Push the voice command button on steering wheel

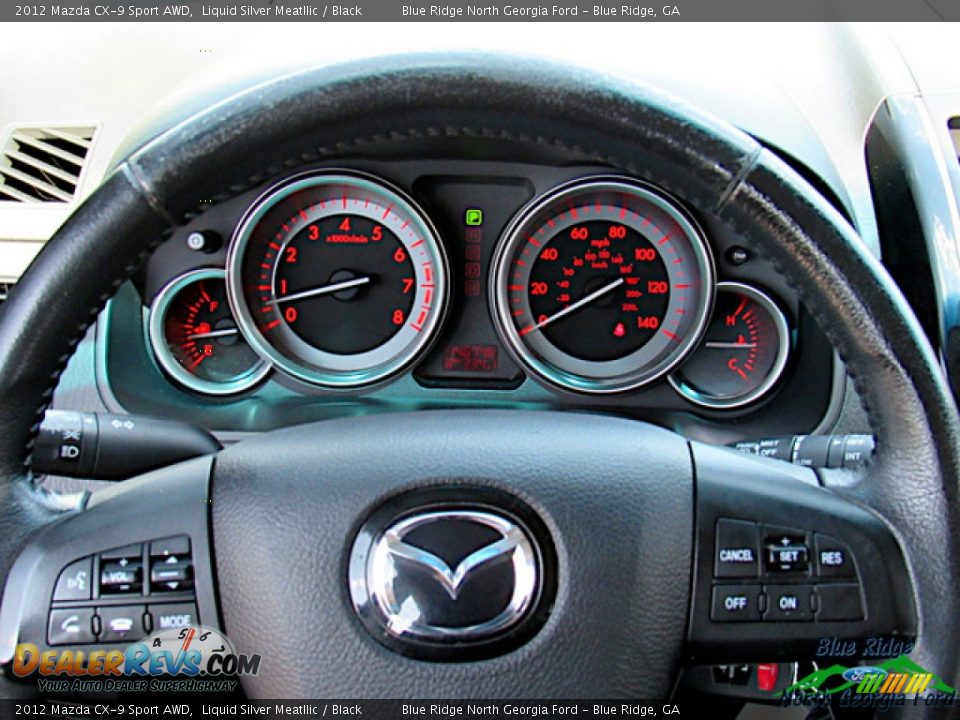tap(74, 579)
